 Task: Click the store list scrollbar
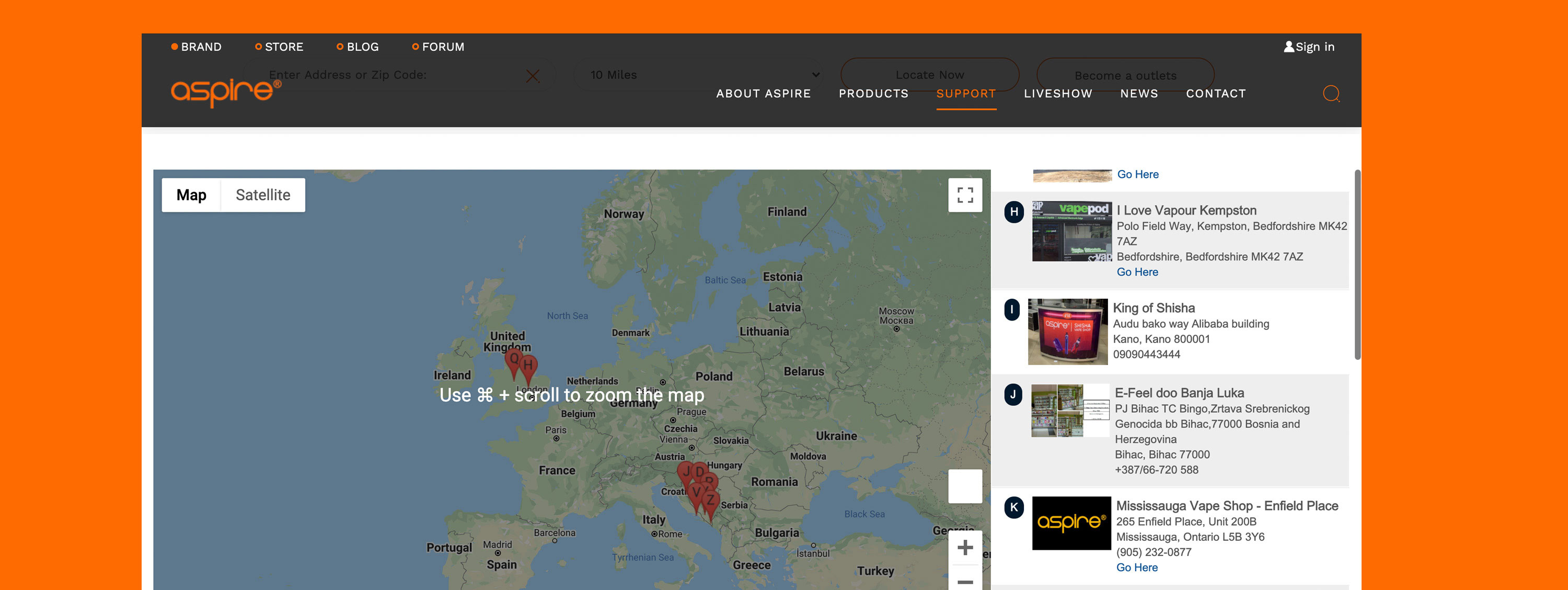tap(1357, 265)
